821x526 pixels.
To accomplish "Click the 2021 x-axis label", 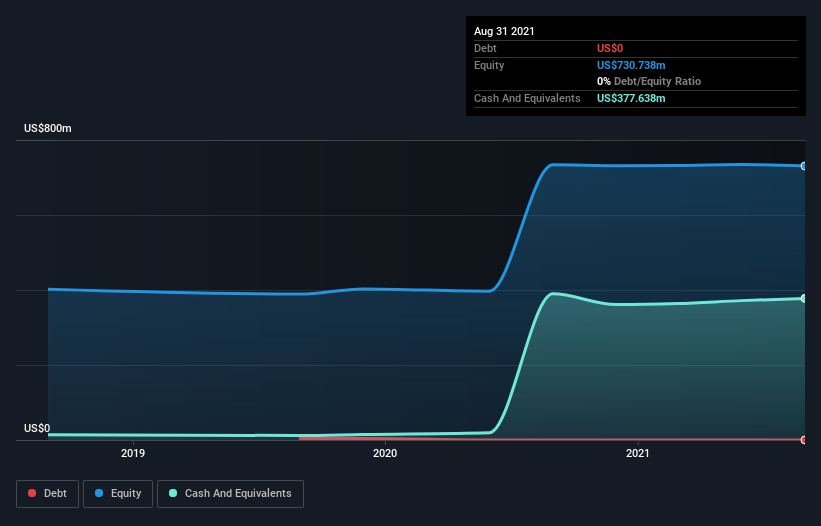I will point(638,453).
